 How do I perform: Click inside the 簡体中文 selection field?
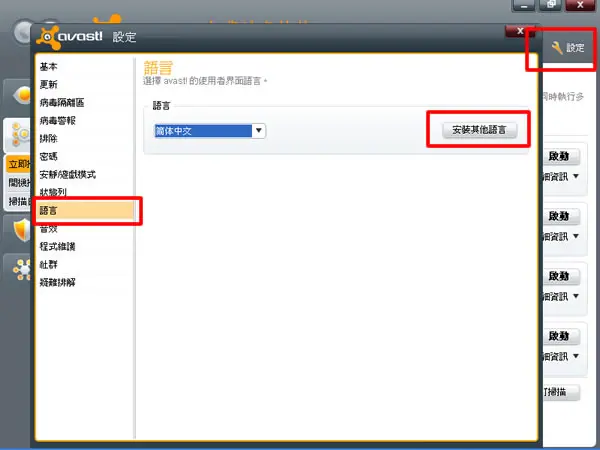203,131
